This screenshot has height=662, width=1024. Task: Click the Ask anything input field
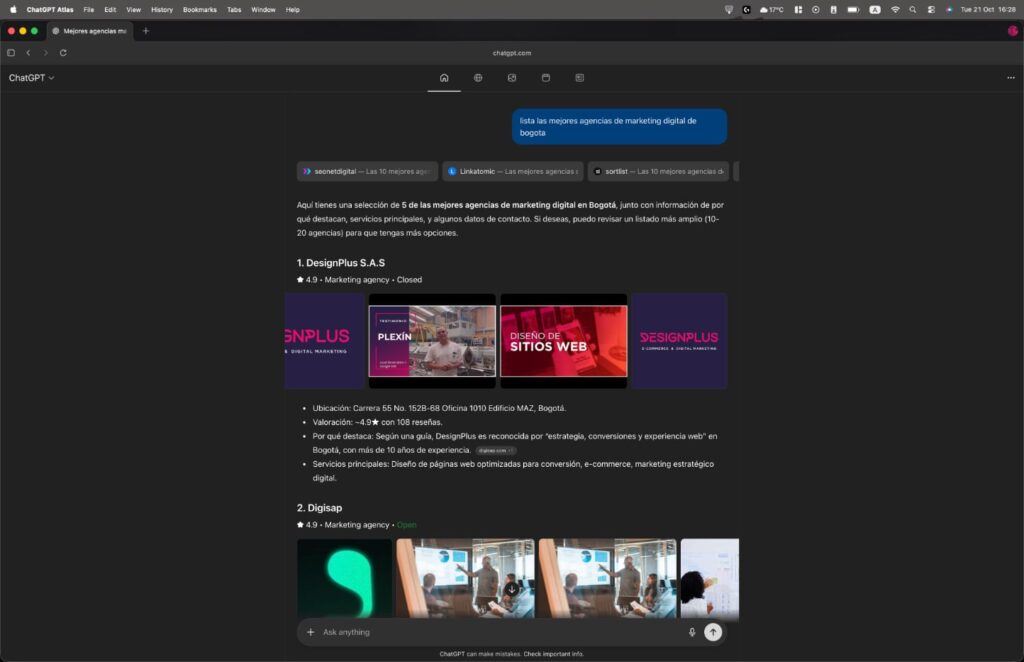click(500, 632)
